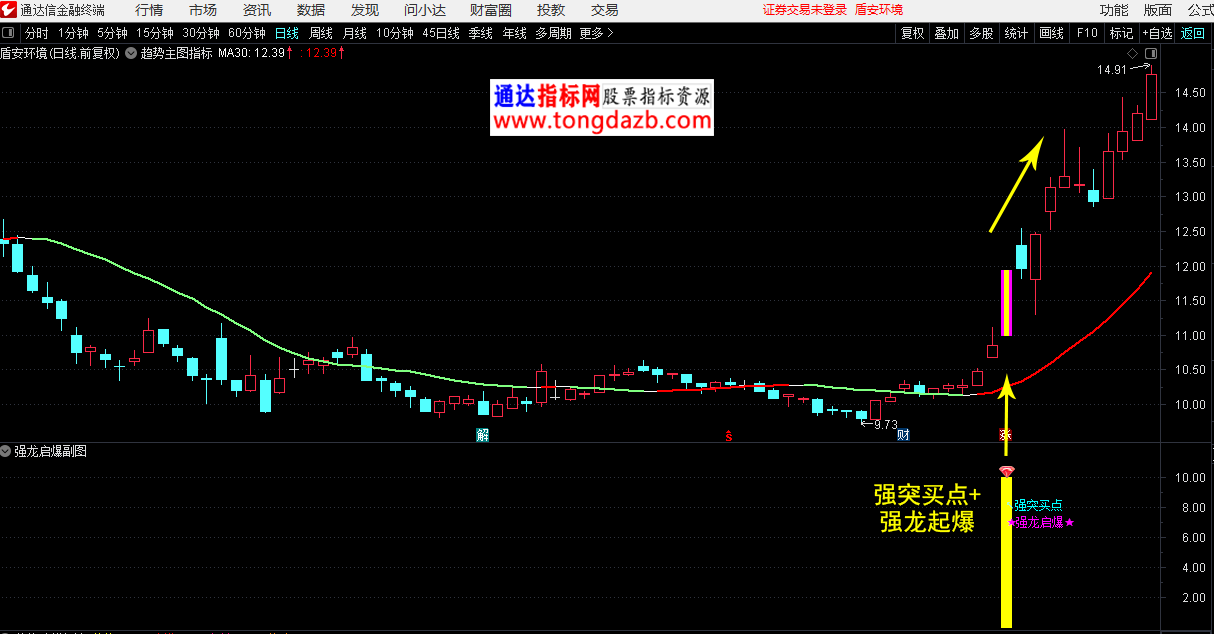The height and width of the screenshot is (634, 1214).
Task: Click the 返回 back button
Action: pos(1193,33)
